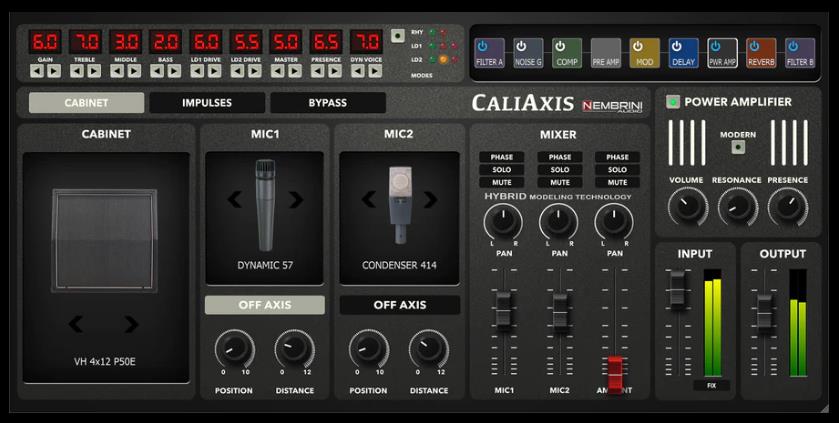Toggle the Modern switch
This screenshot has height=423, width=839.
[x=738, y=147]
